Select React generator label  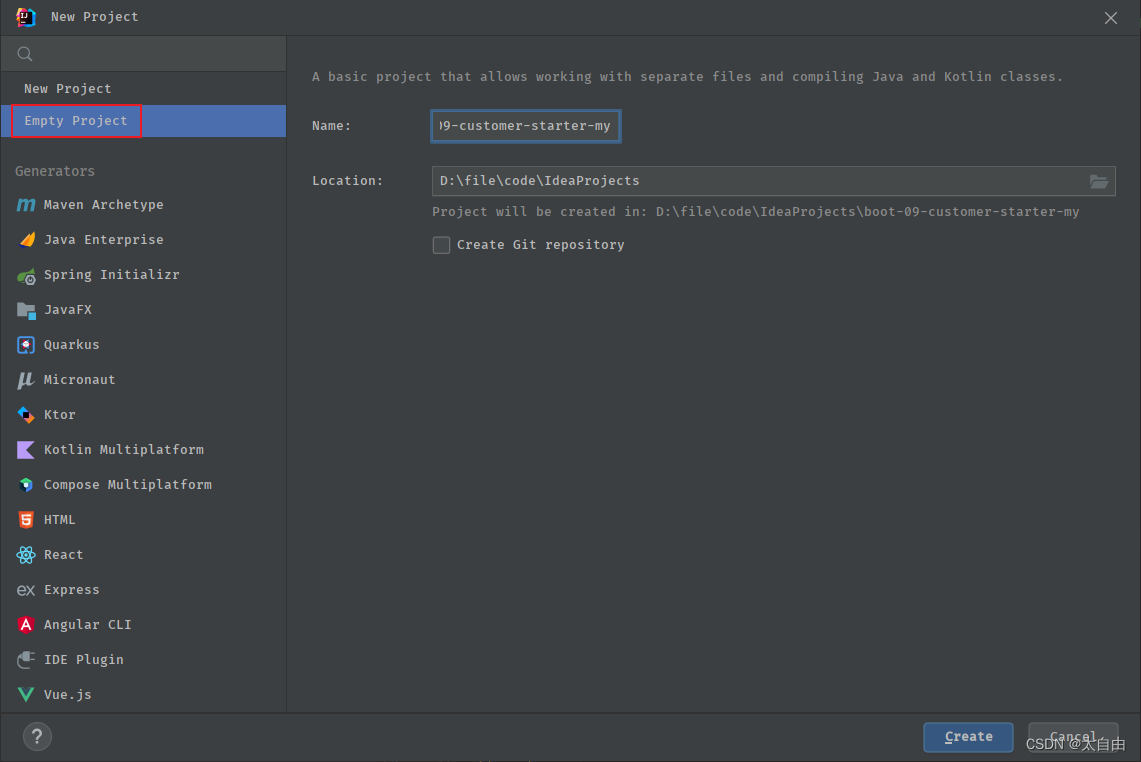pos(63,555)
